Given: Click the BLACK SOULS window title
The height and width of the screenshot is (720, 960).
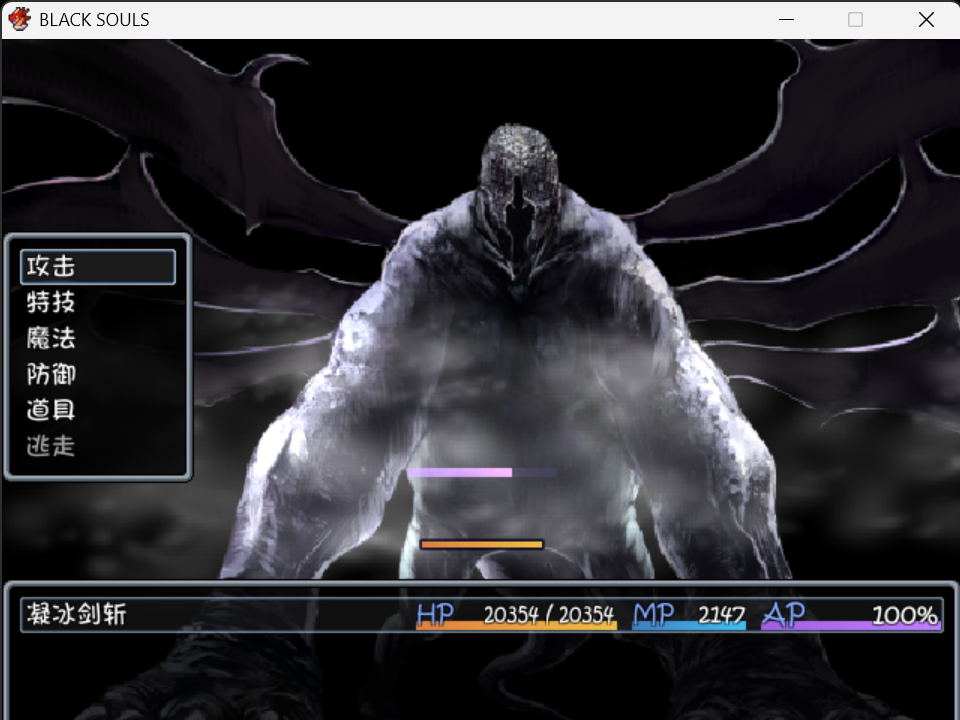Looking at the screenshot, I should point(94,20).
